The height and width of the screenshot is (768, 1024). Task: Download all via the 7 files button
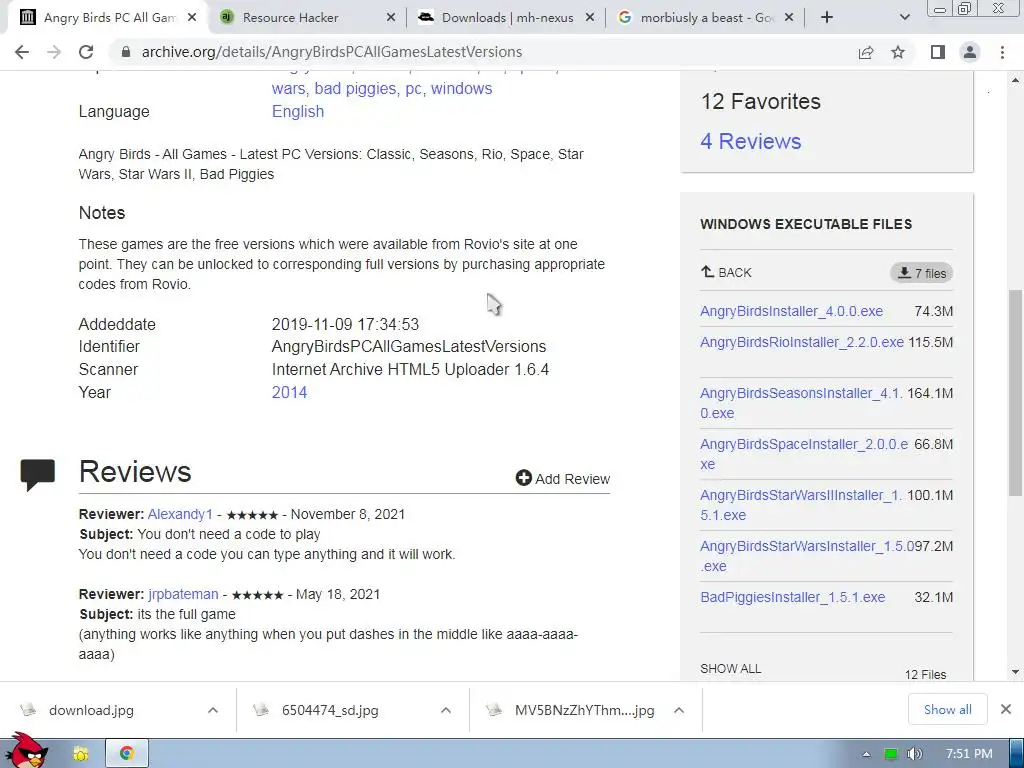coord(921,273)
